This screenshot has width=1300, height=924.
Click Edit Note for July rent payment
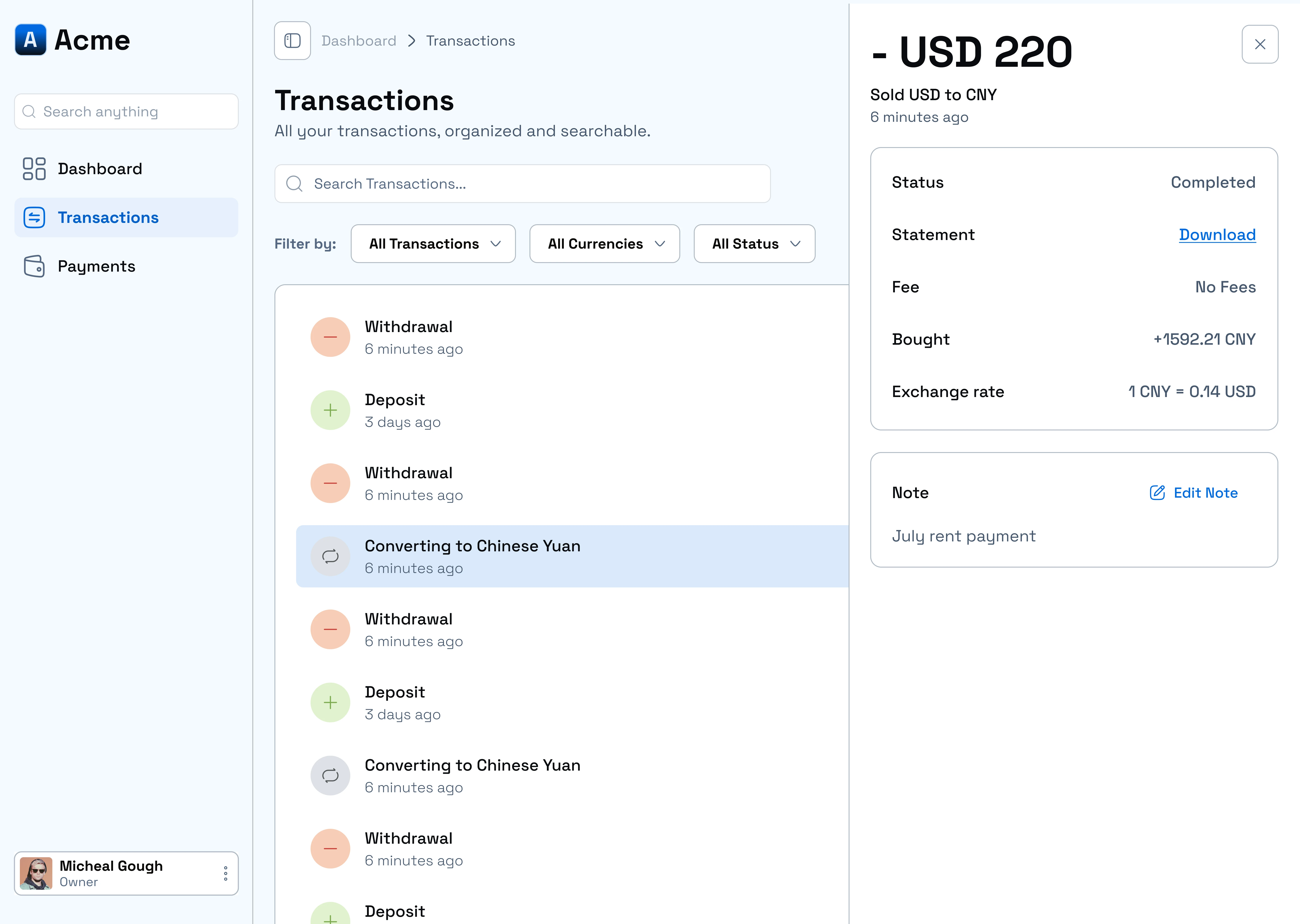pos(1205,493)
